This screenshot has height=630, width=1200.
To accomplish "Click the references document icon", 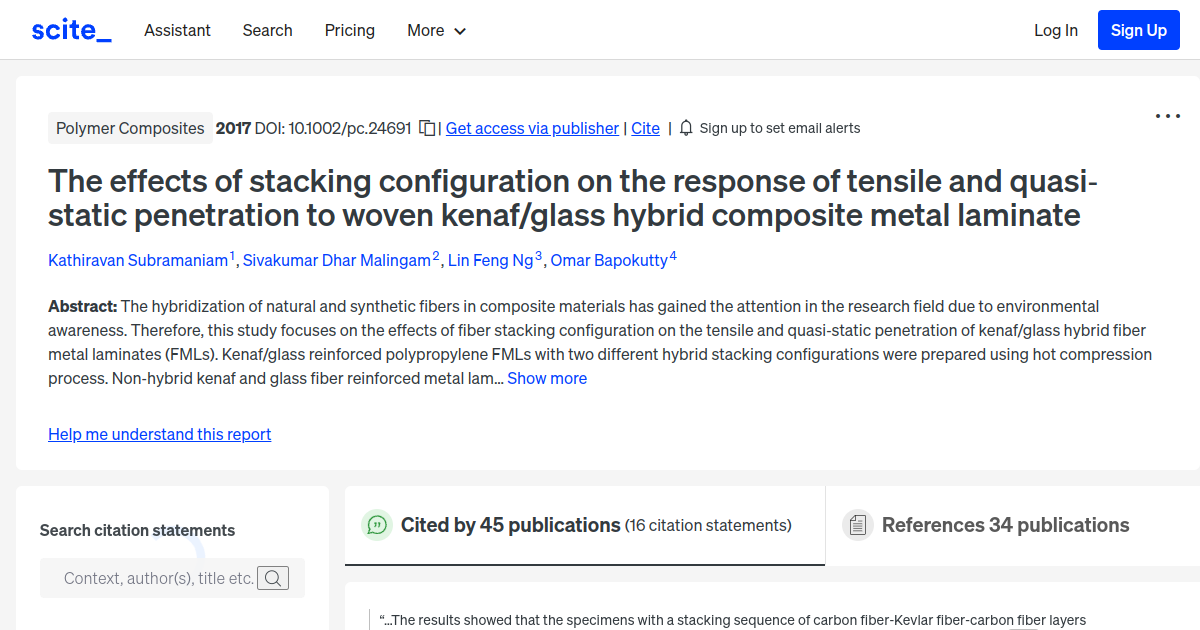I will click(x=857, y=524).
